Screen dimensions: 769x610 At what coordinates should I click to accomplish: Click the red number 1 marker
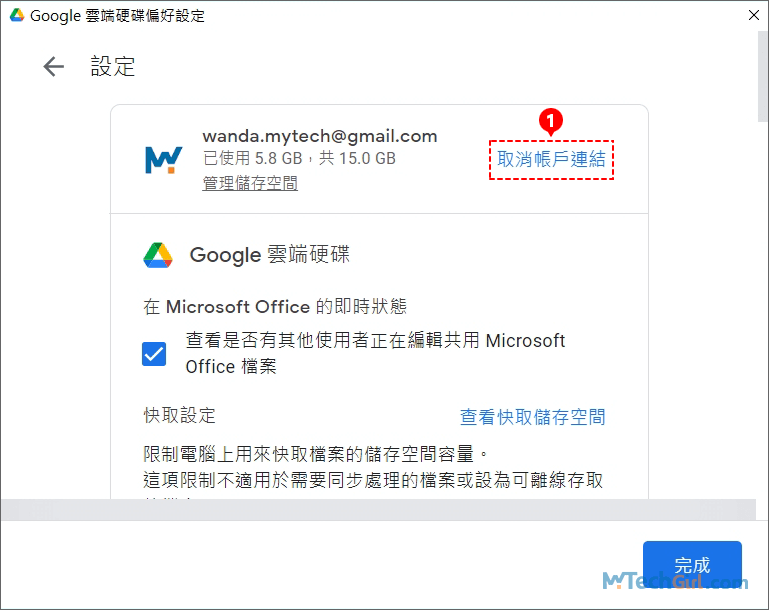550,121
